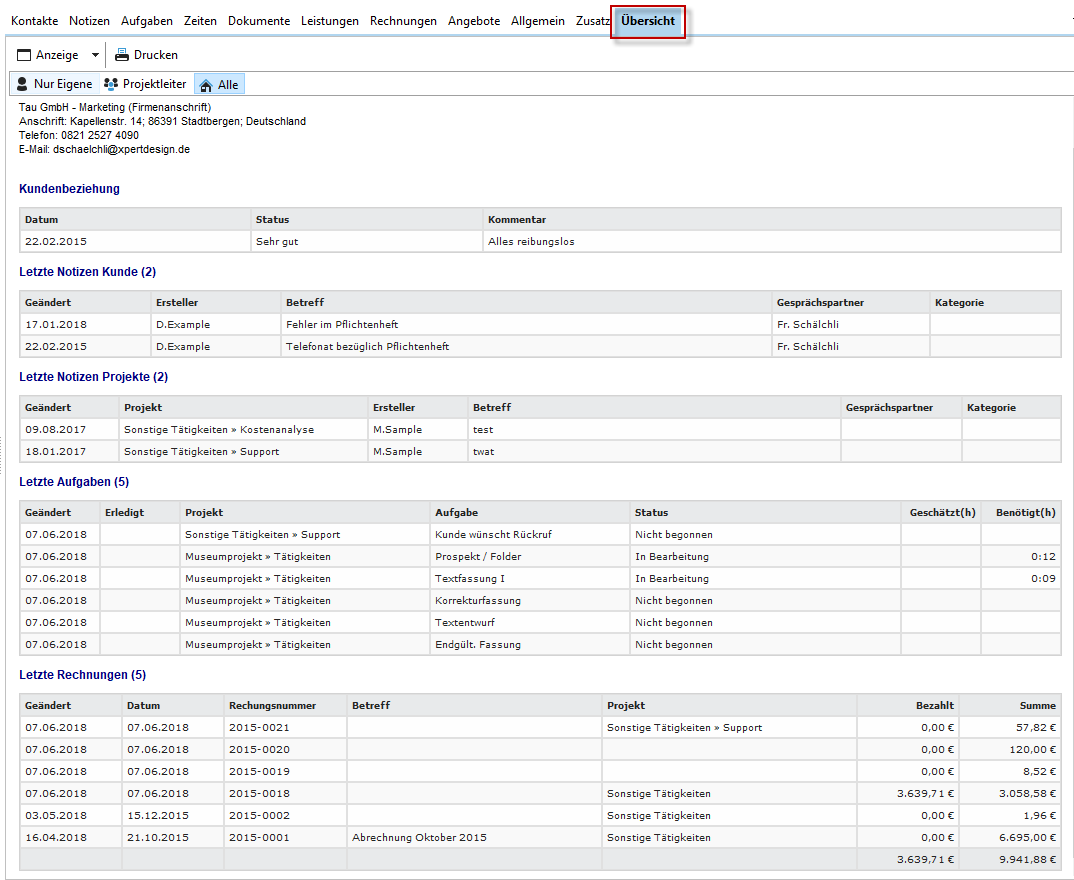Select the Übersicht tab

click(x=647, y=21)
